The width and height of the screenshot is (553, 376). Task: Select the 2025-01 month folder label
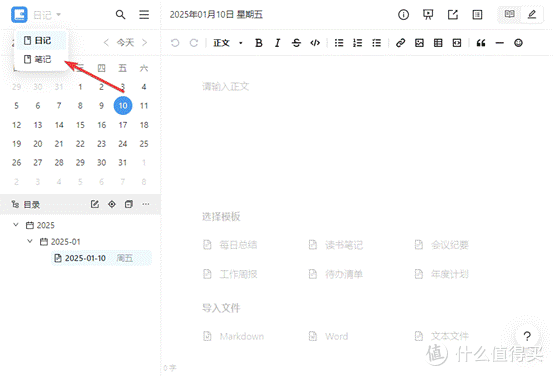coord(65,242)
